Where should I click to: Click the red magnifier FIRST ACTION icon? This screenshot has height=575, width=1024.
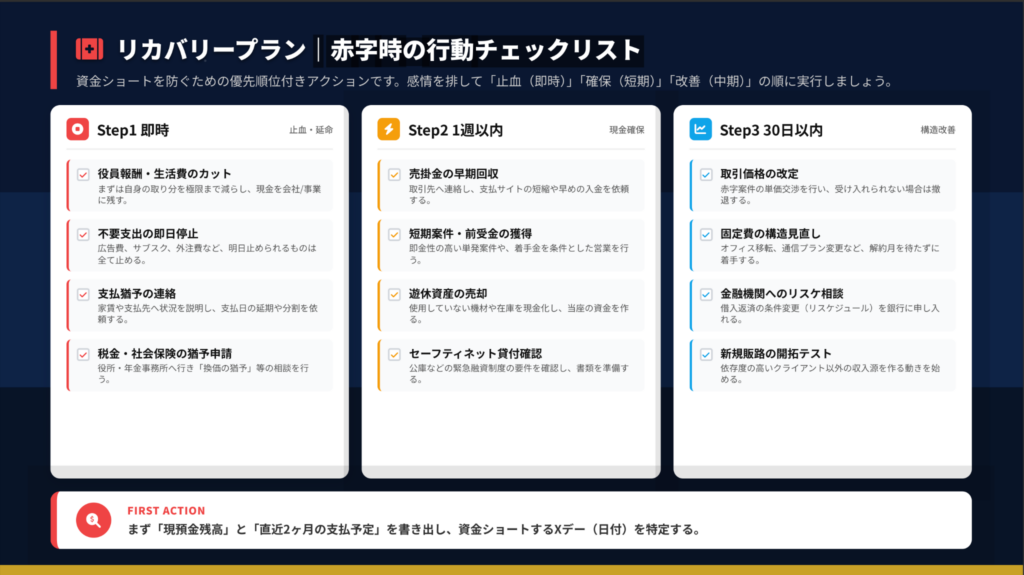tap(93, 520)
